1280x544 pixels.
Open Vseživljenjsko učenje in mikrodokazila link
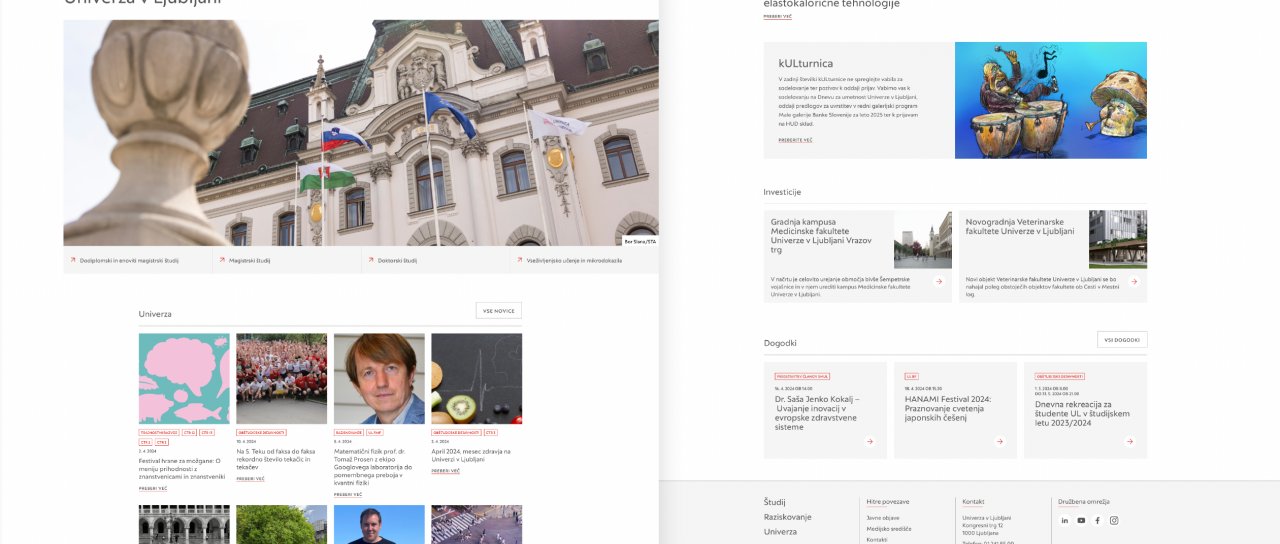568,260
